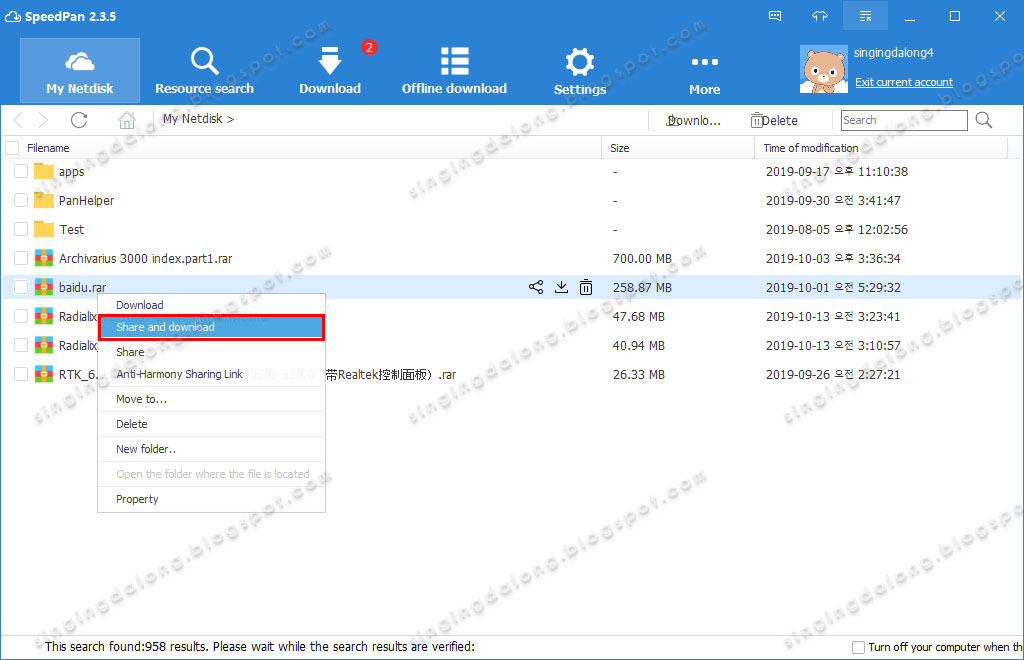Check the Test folder checkbox
1024x660 pixels.
point(21,229)
